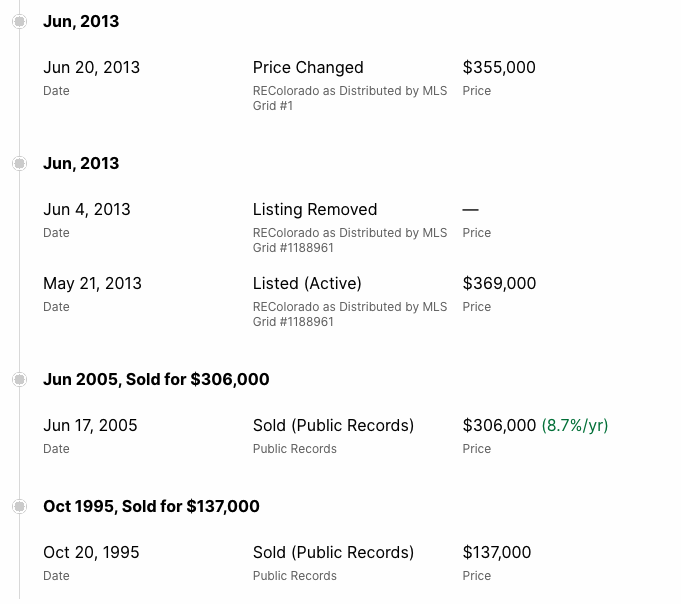
Task: Click the May 21, 2013 date
Action: click(92, 284)
